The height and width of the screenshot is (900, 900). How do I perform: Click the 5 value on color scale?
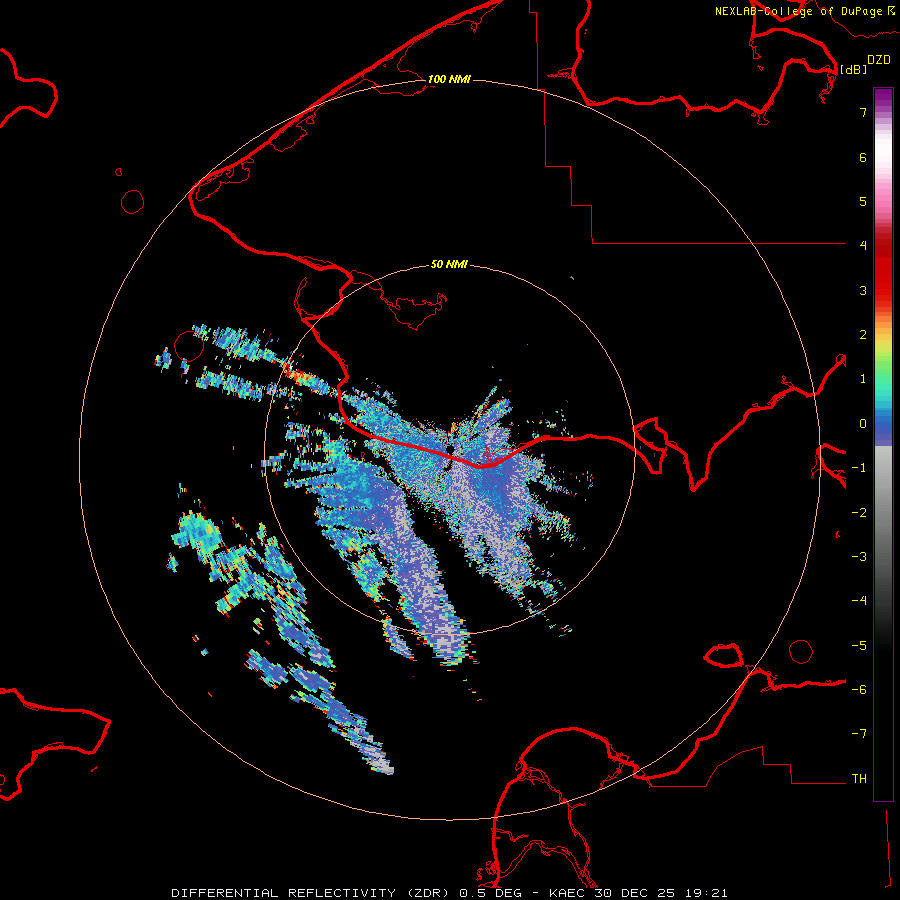click(863, 201)
